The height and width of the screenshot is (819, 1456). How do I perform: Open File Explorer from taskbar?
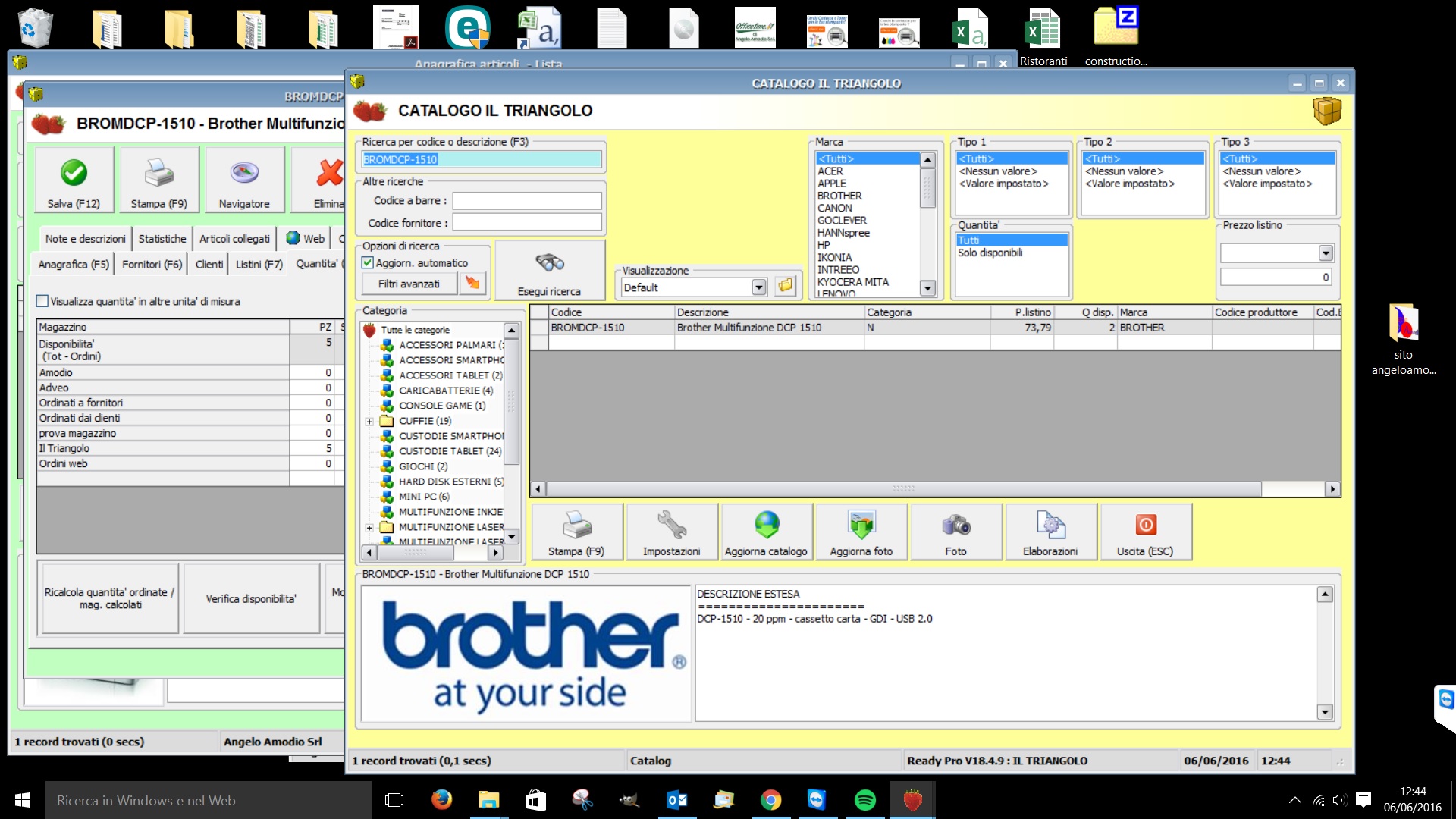coord(488,800)
